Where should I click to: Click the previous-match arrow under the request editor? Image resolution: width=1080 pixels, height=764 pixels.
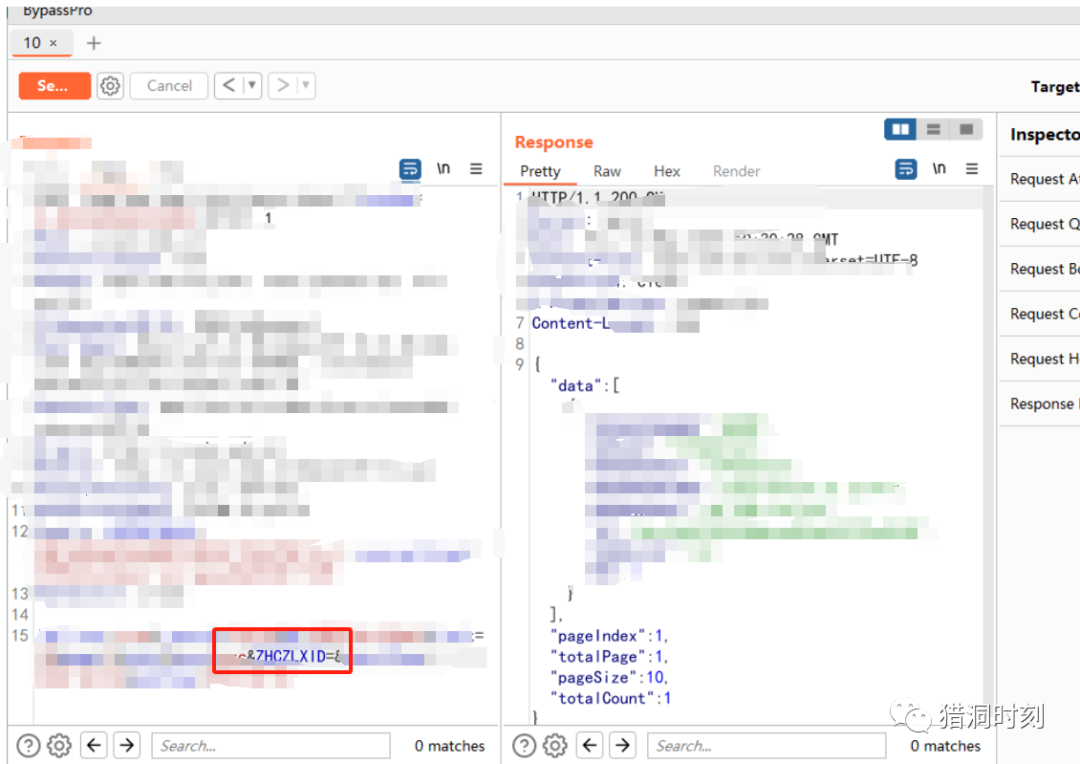[x=91, y=744]
